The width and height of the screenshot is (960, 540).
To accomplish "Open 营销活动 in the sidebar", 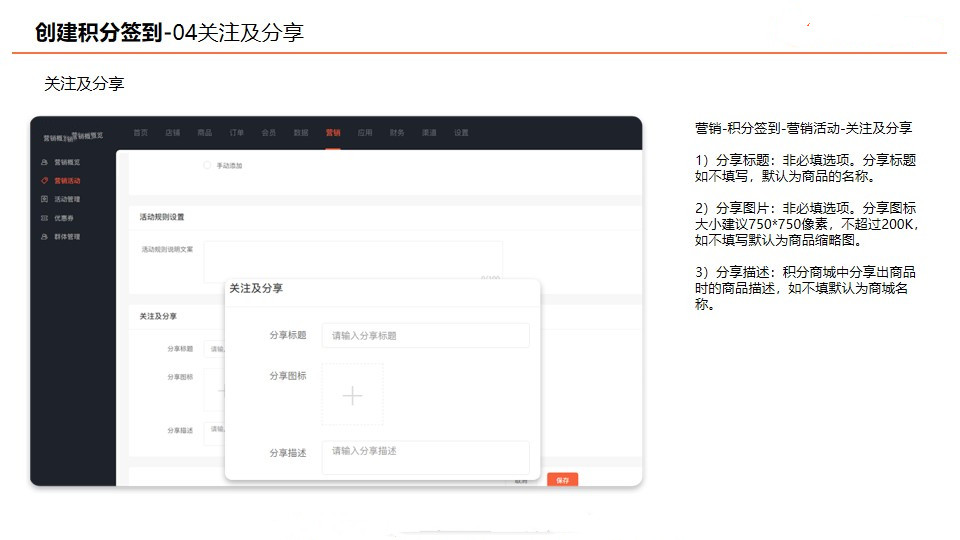I will [67, 181].
